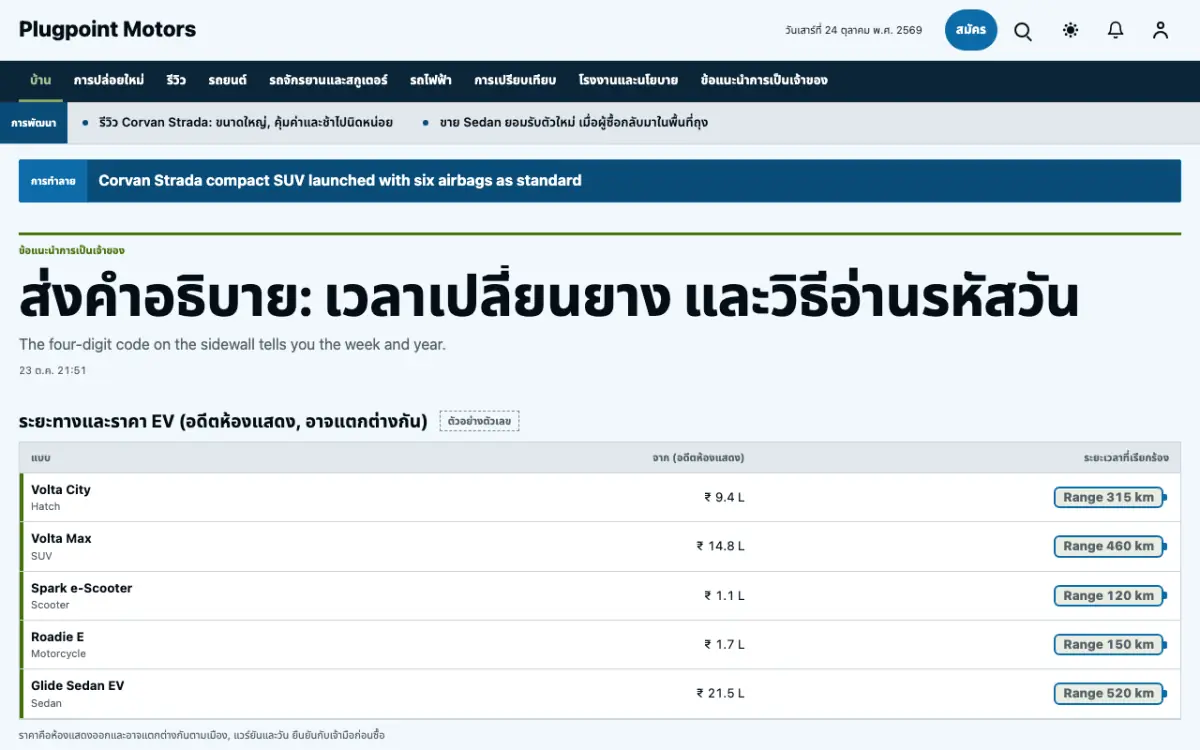Image resolution: width=1200 pixels, height=750 pixels.
Task: Click the green ข้อแนะนำการเป็นเจ้าของ category label
Action: click(71, 250)
